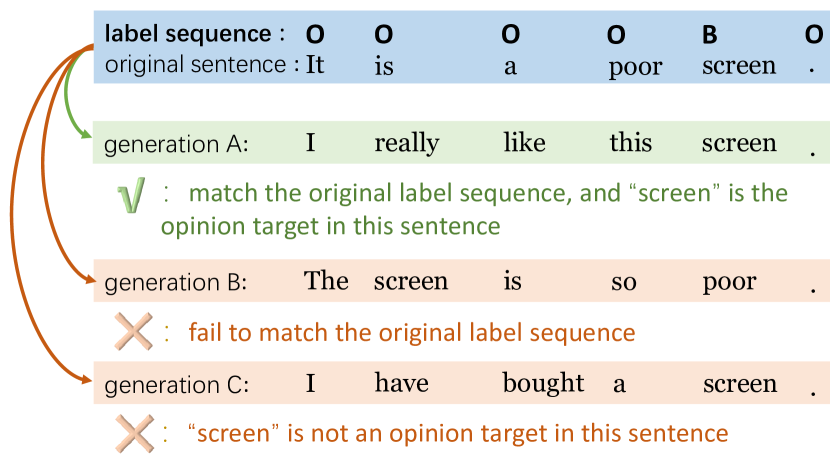This screenshot has height=457, width=830.
Task: Select the "label sequence" heading text
Action: pos(188,34)
